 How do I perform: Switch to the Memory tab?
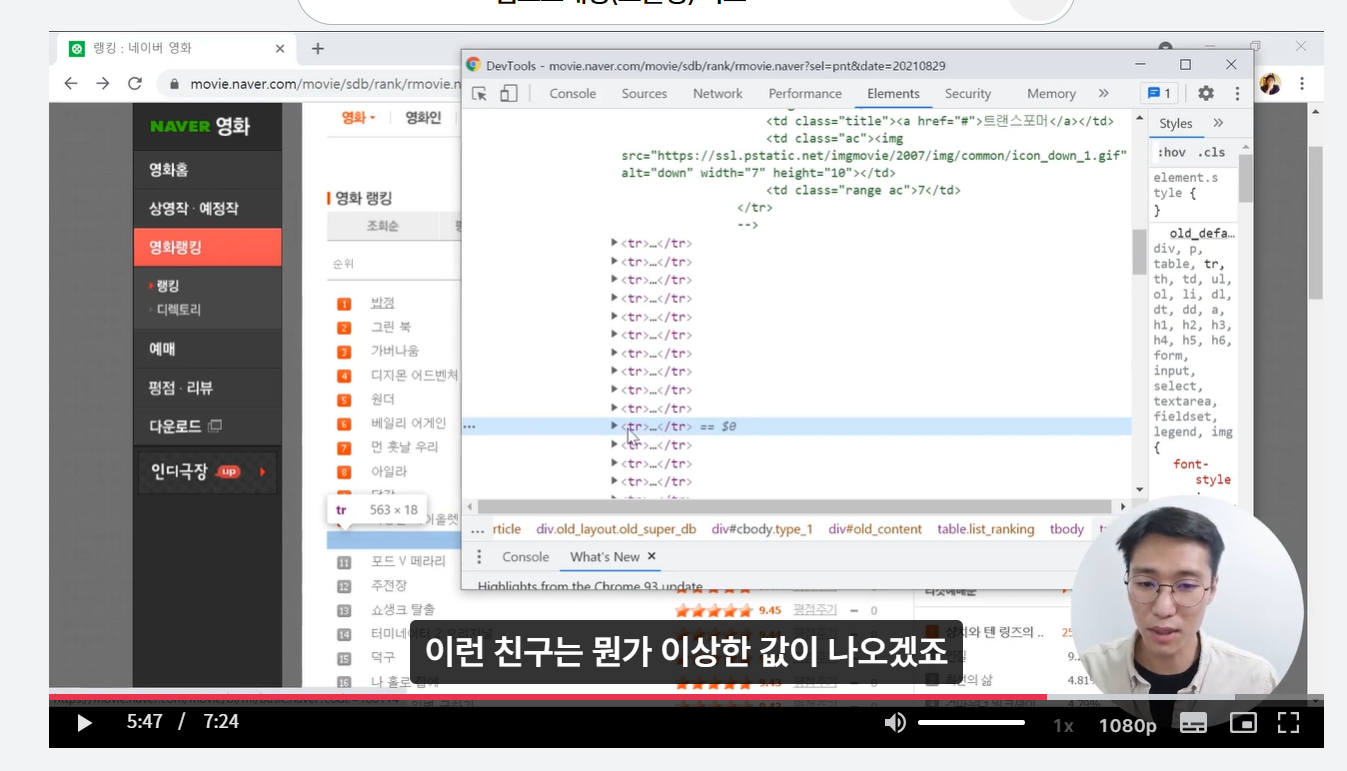click(x=1051, y=93)
